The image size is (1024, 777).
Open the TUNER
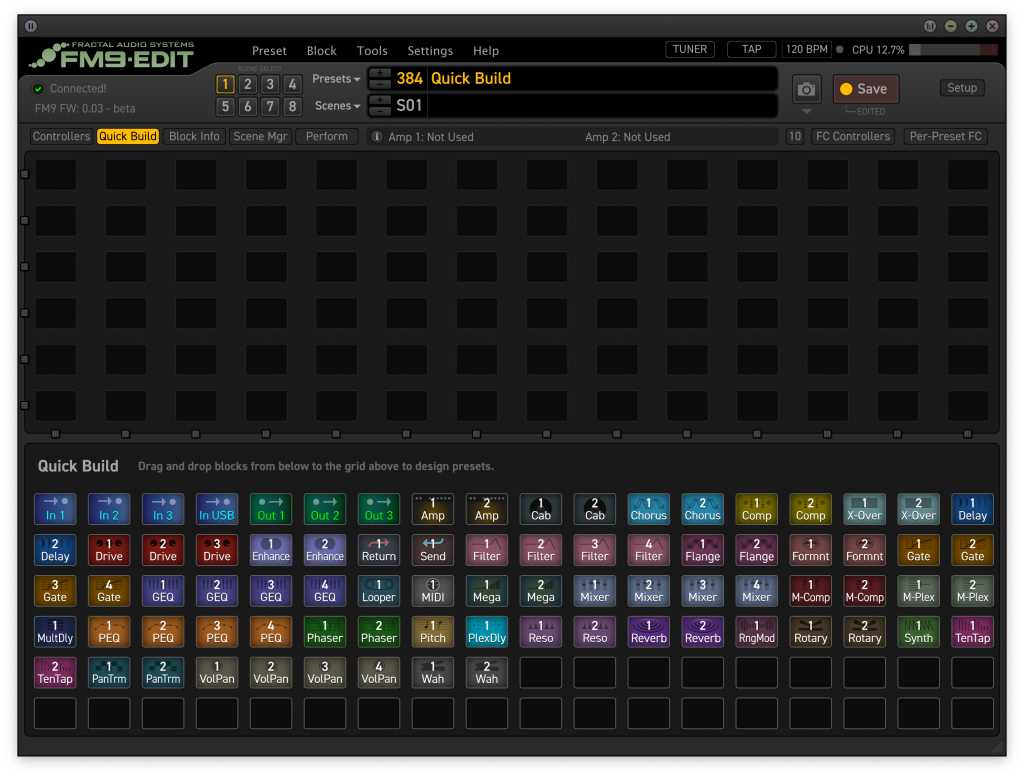click(x=690, y=49)
